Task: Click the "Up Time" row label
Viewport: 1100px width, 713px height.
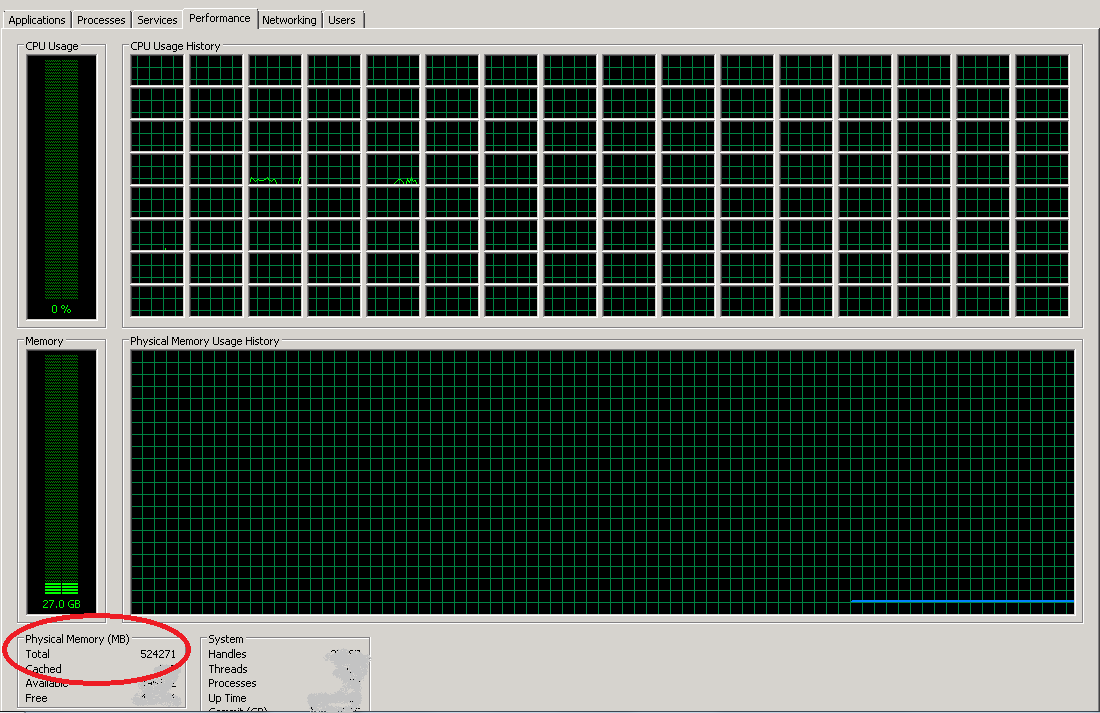Action: (227, 698)
